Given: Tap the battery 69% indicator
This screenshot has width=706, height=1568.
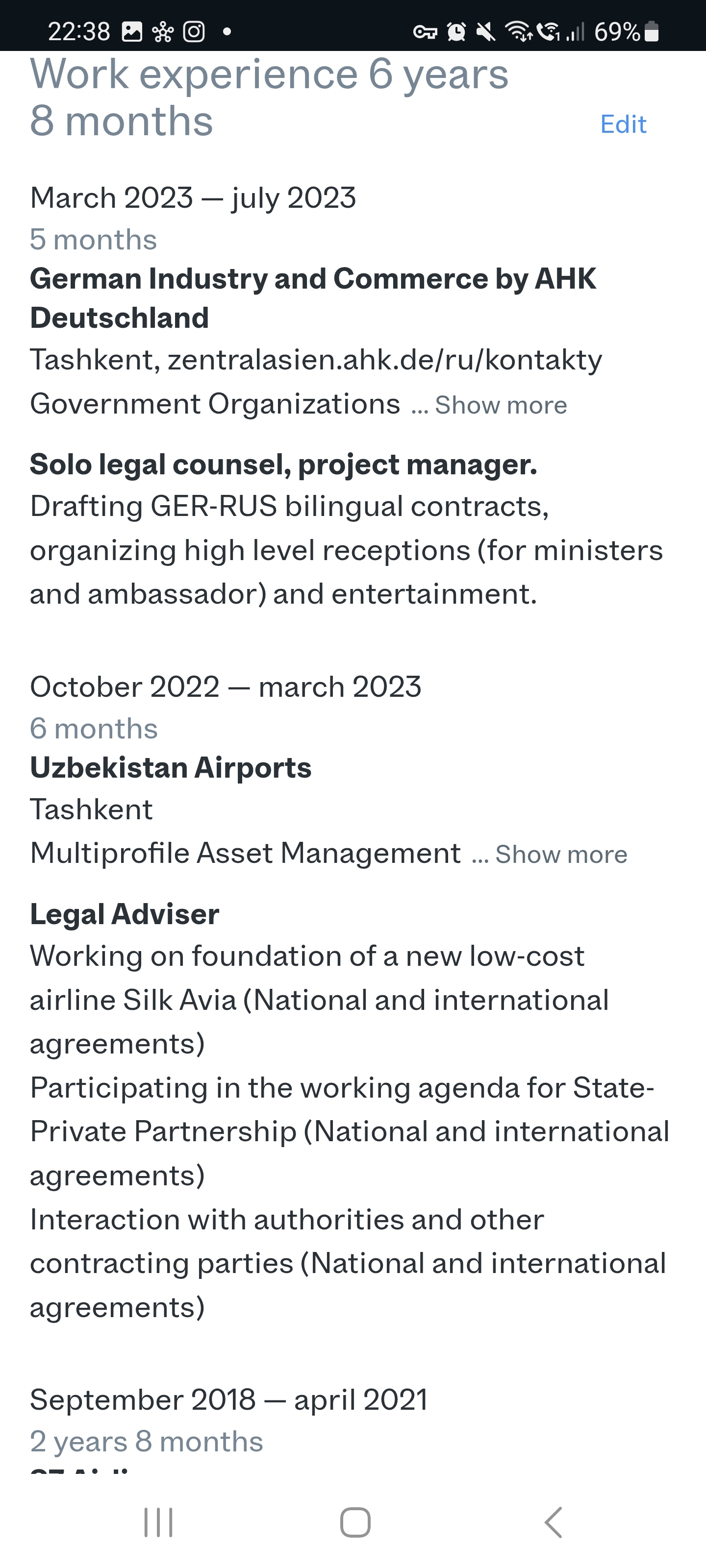Looking at the screenshot, I should (x=626, y=31).
